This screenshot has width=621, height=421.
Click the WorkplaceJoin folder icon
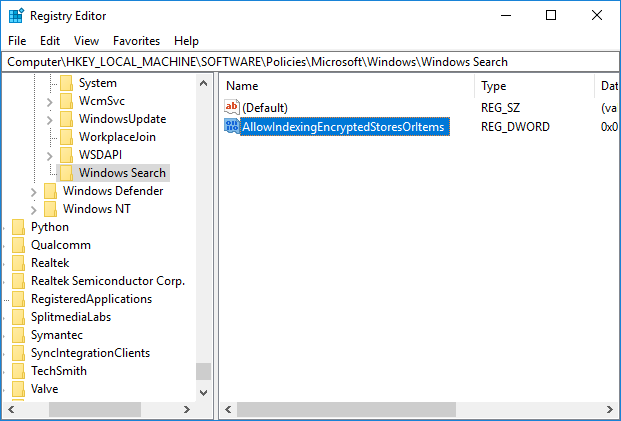pyautogui.click(x=67, y=137)
